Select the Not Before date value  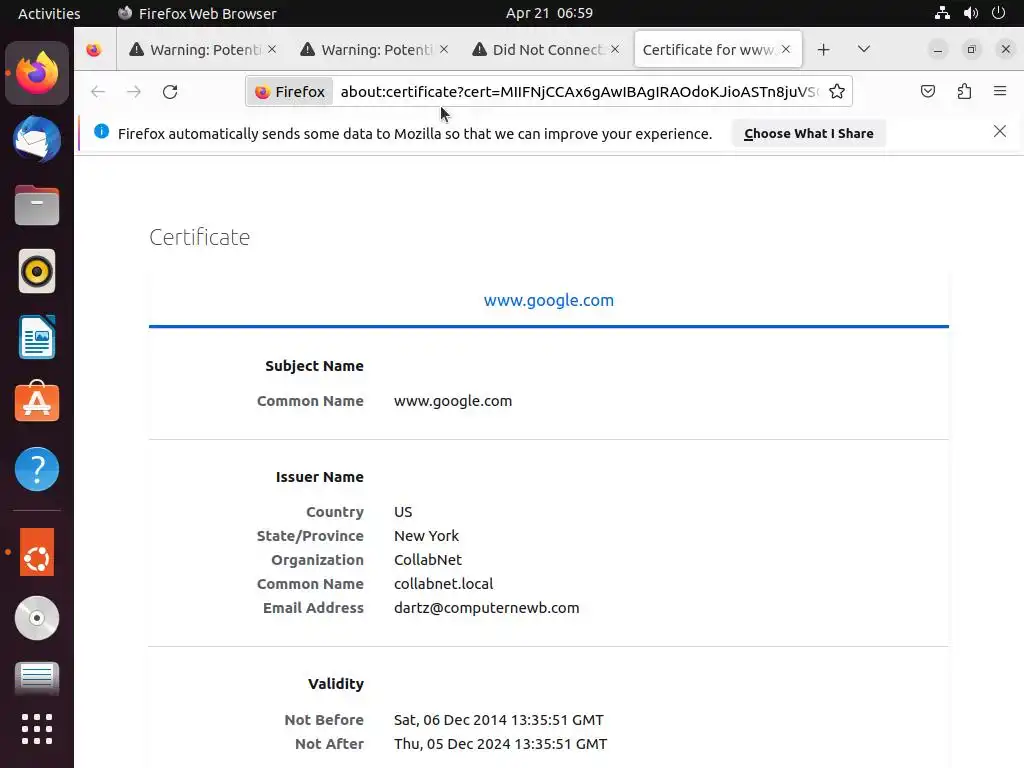(499, 720)
